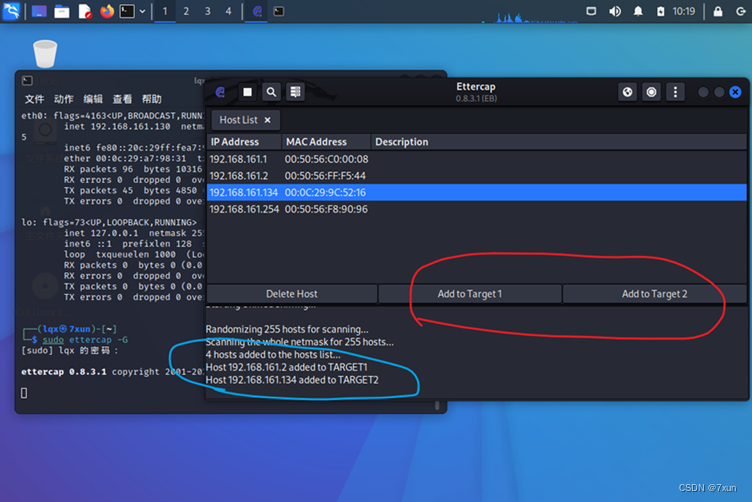Close the Host List tab

click(x=268, y=120)
